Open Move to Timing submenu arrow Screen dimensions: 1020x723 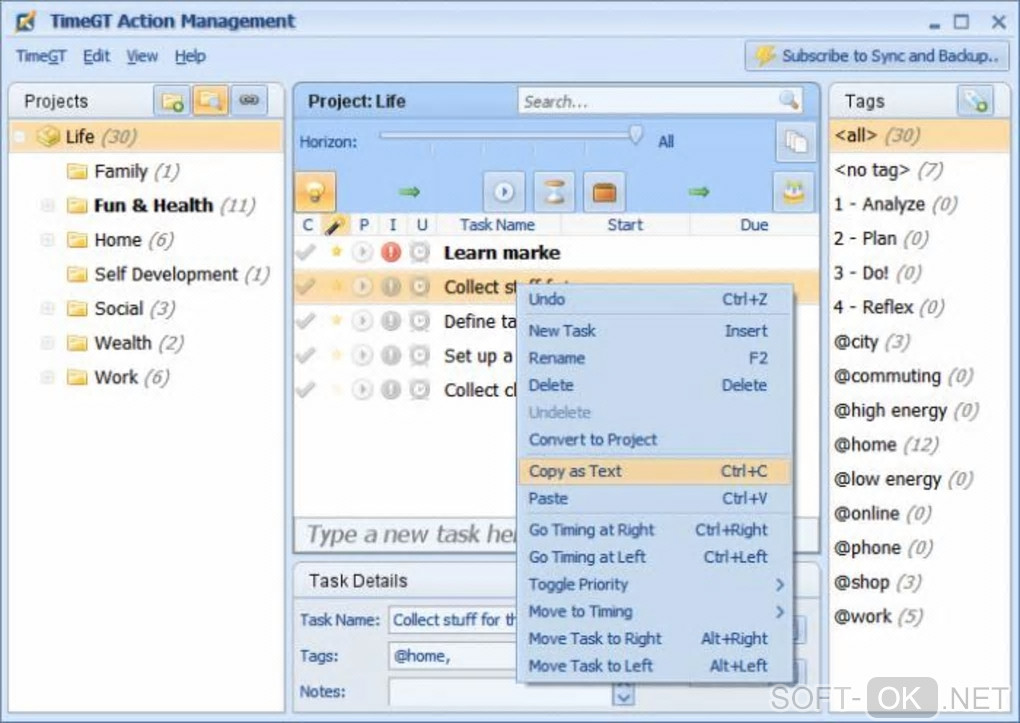pos(780,612)
